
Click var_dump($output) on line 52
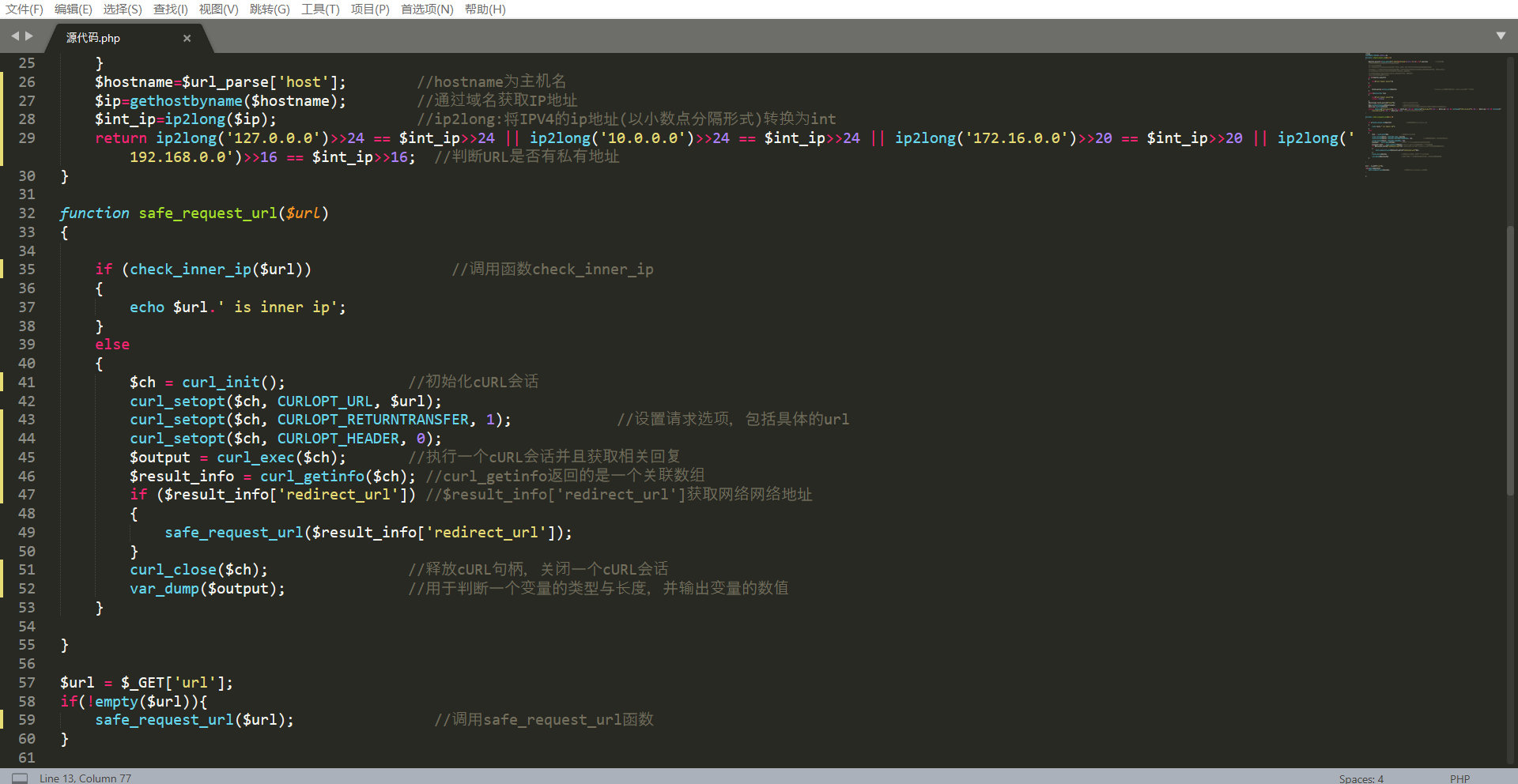pos(203,589)
